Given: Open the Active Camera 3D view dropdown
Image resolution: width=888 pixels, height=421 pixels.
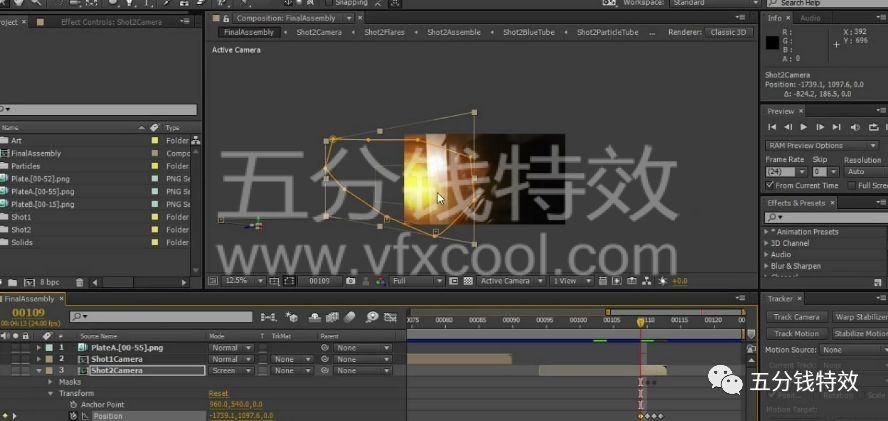Looking at the screenshot, I should coord(511,281).
